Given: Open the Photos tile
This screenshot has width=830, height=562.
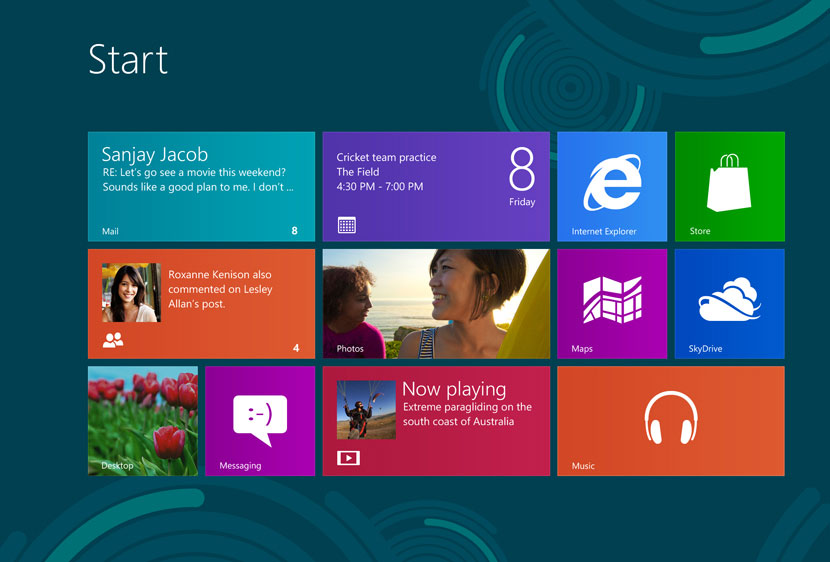Looking at the screenshot, I should (436, 303).
